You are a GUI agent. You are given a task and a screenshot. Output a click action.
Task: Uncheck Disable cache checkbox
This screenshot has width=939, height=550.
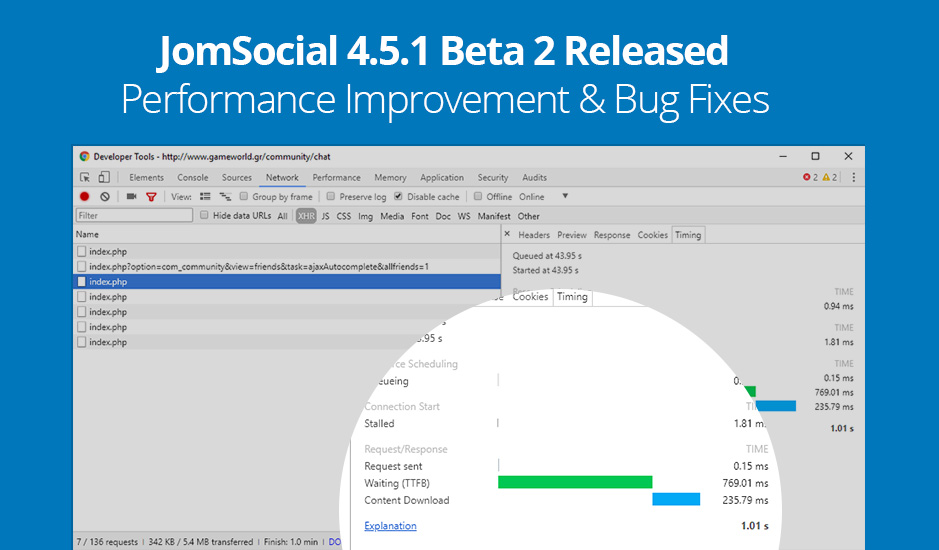398,196
